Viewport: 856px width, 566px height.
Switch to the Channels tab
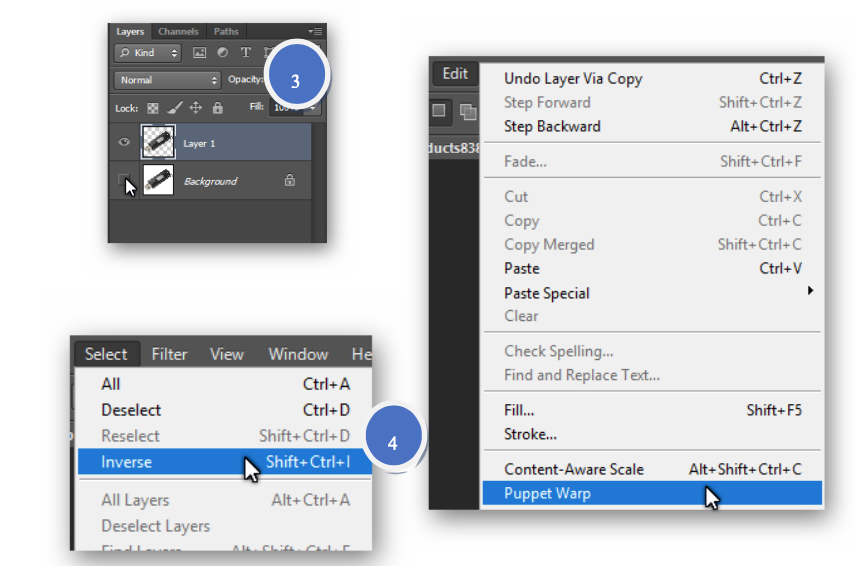click(179, 32)
